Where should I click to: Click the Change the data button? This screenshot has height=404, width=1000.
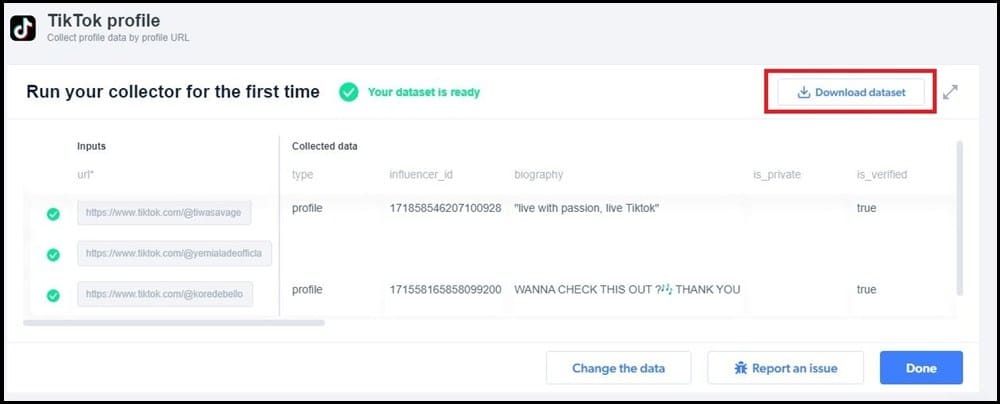(x=618, y=368)
